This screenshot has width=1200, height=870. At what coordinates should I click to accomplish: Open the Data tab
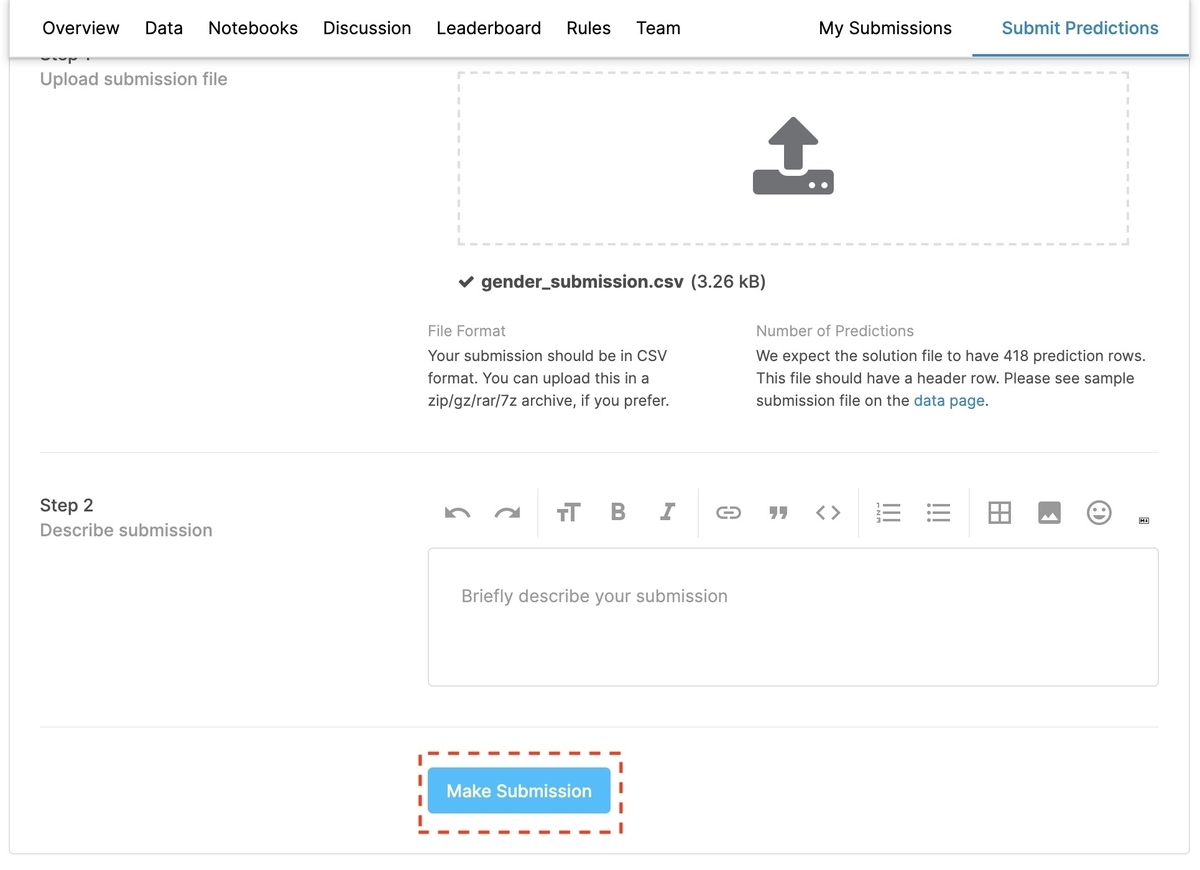(x=164, y=28)
